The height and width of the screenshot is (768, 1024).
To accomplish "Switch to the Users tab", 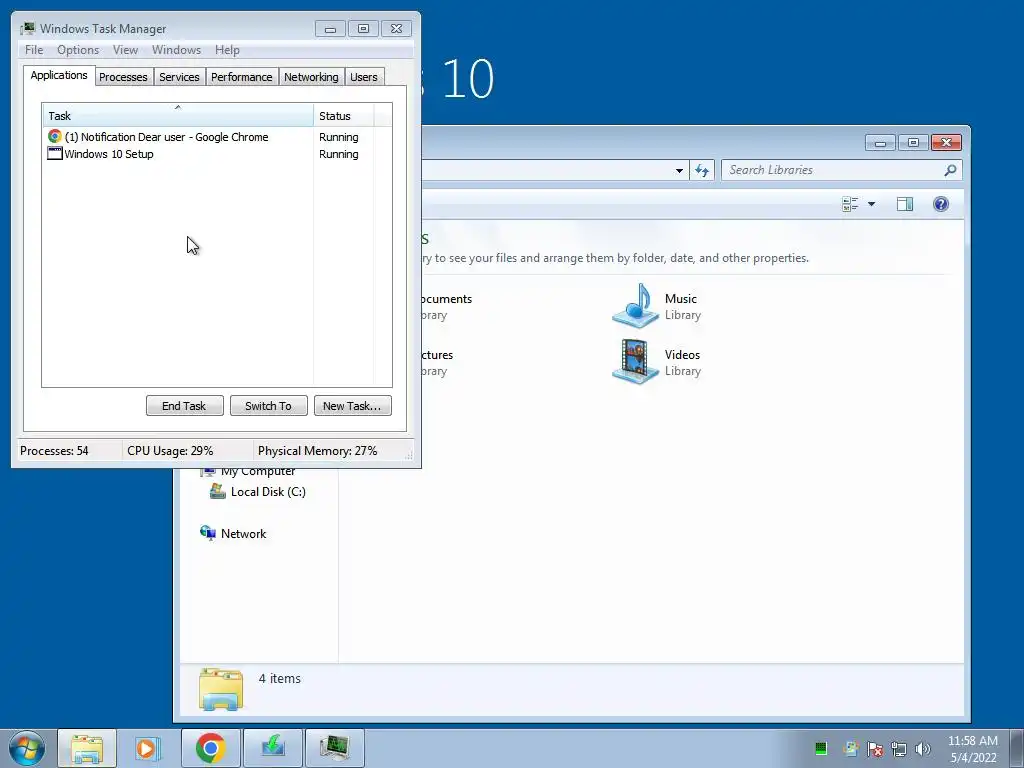I will pyautogui.click(x=364, y=77).
